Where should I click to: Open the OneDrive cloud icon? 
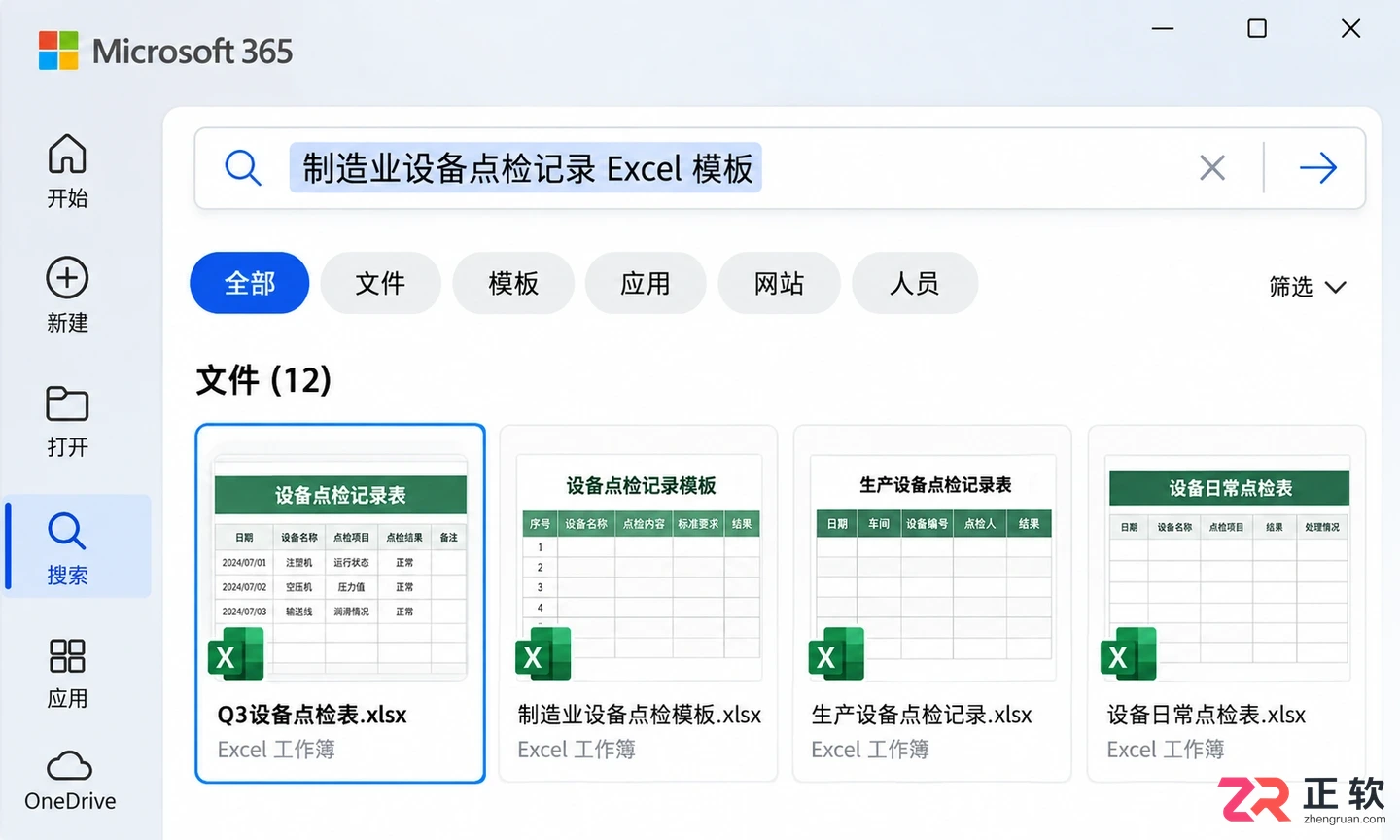pyautogui.click(x=69, y=765)
